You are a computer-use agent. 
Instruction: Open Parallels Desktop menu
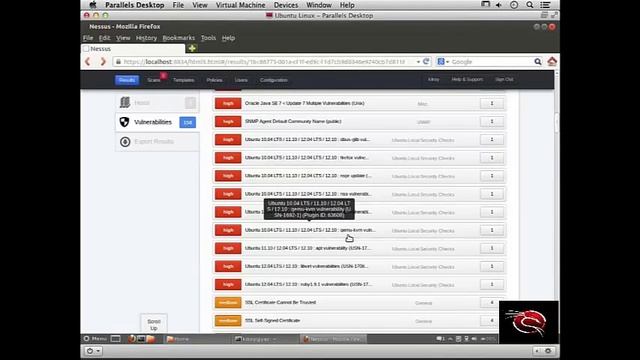pos(135,5)
